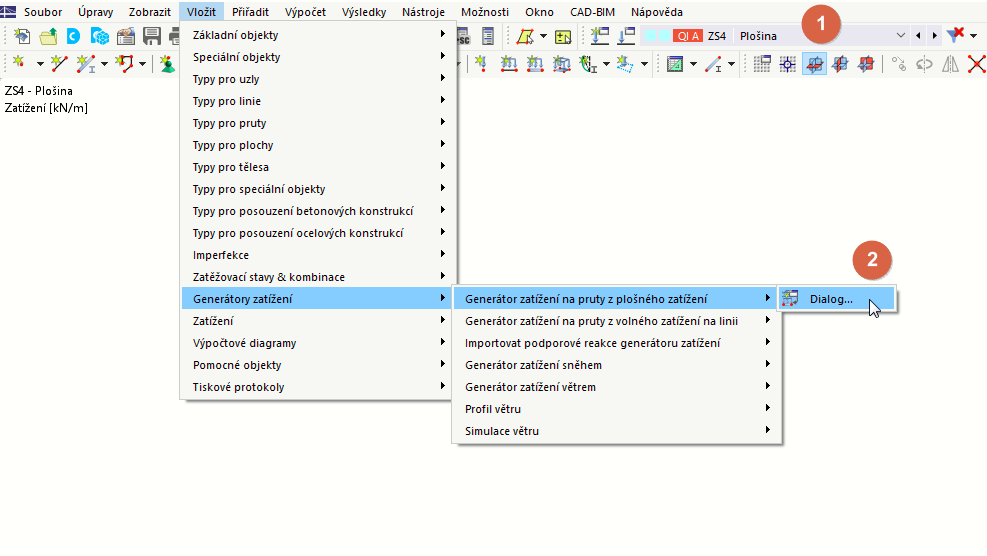Open Speciální objekty submenu
The height and width of the screenshot is (556, 987).
tap(319, 57)
